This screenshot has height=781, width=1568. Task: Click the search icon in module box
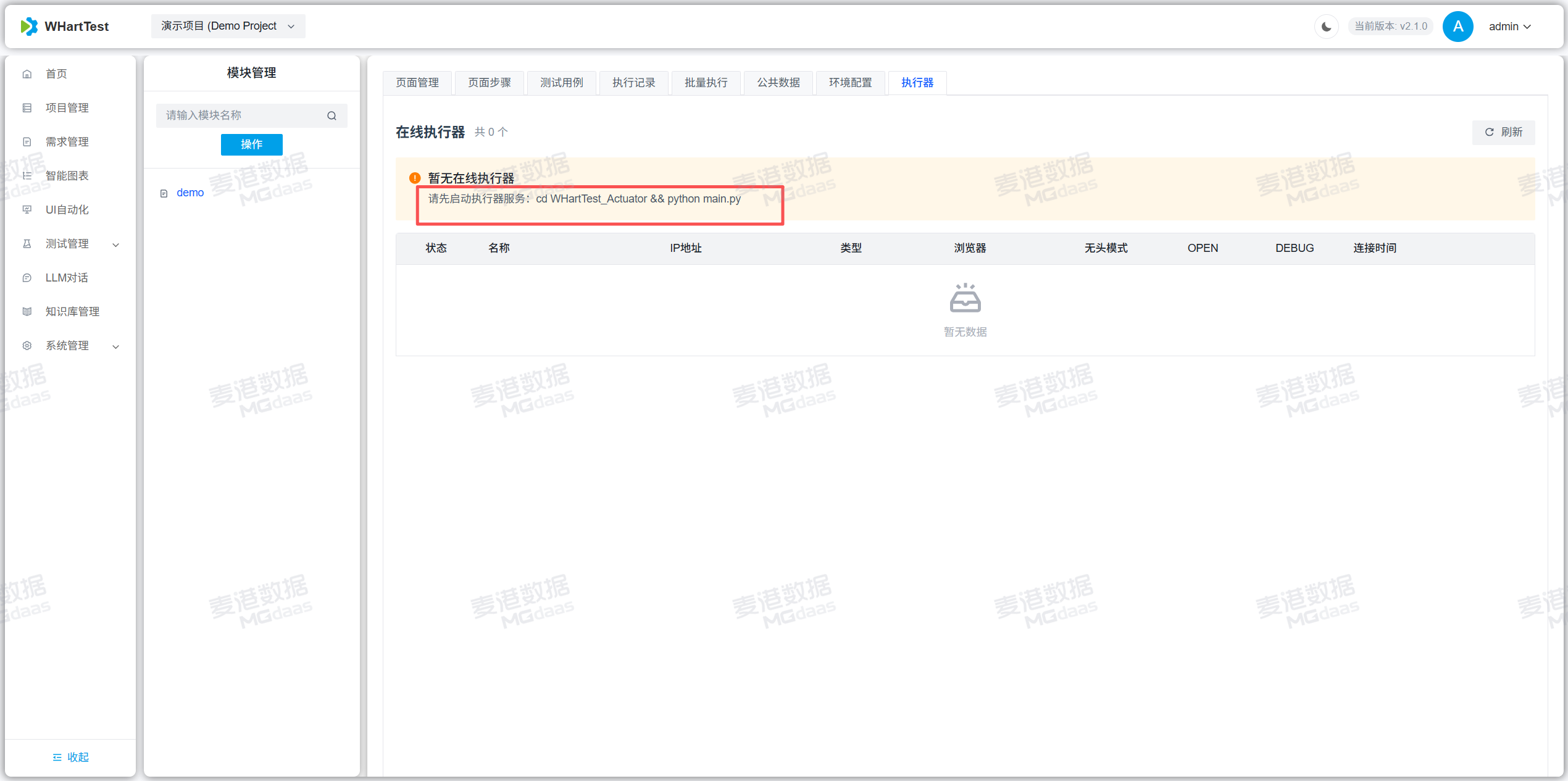pyautogui.click(x=332, y=115)
